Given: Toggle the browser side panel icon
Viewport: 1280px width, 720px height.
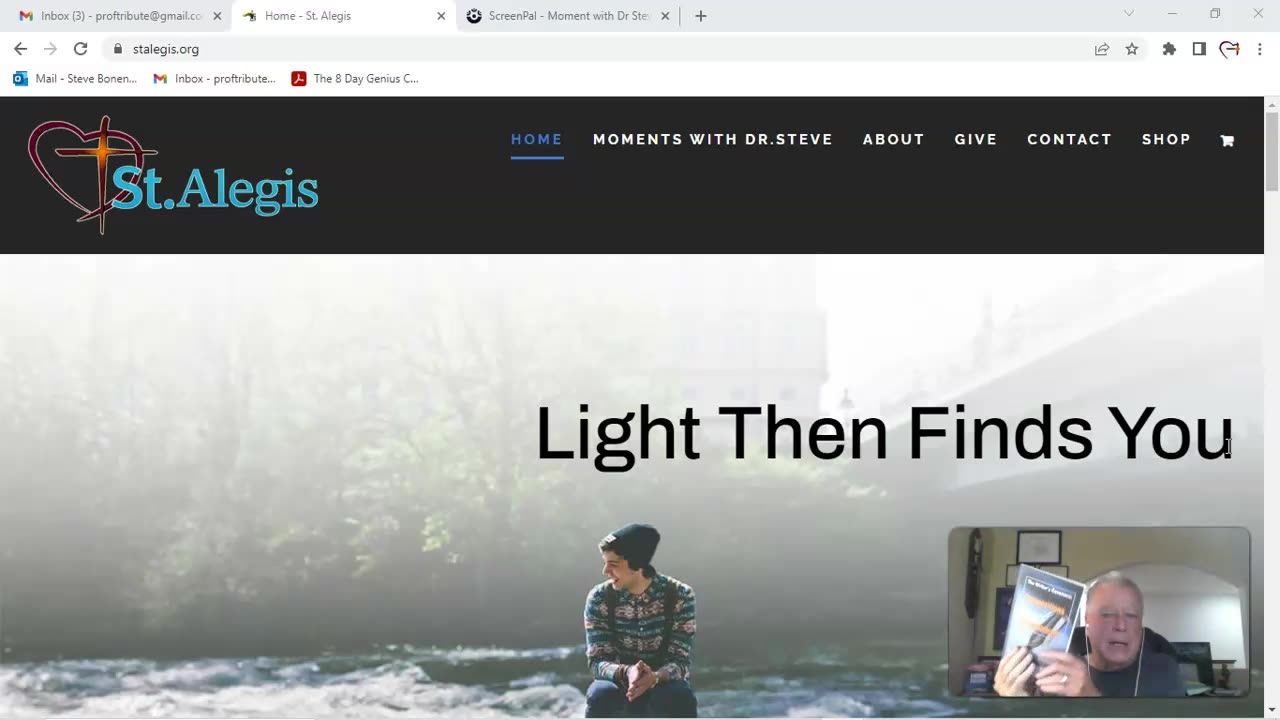Looking at the screenshot, I should (1199, 49).
